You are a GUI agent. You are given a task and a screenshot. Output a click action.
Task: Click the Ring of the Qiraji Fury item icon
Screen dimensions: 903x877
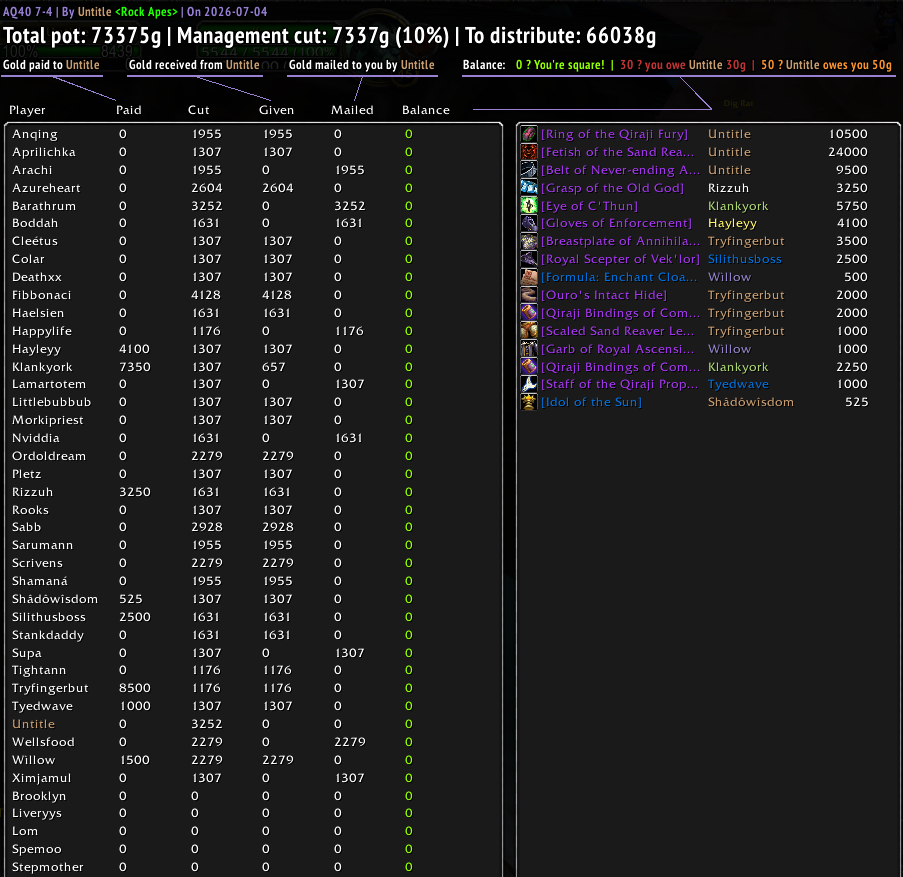point(529,134)
